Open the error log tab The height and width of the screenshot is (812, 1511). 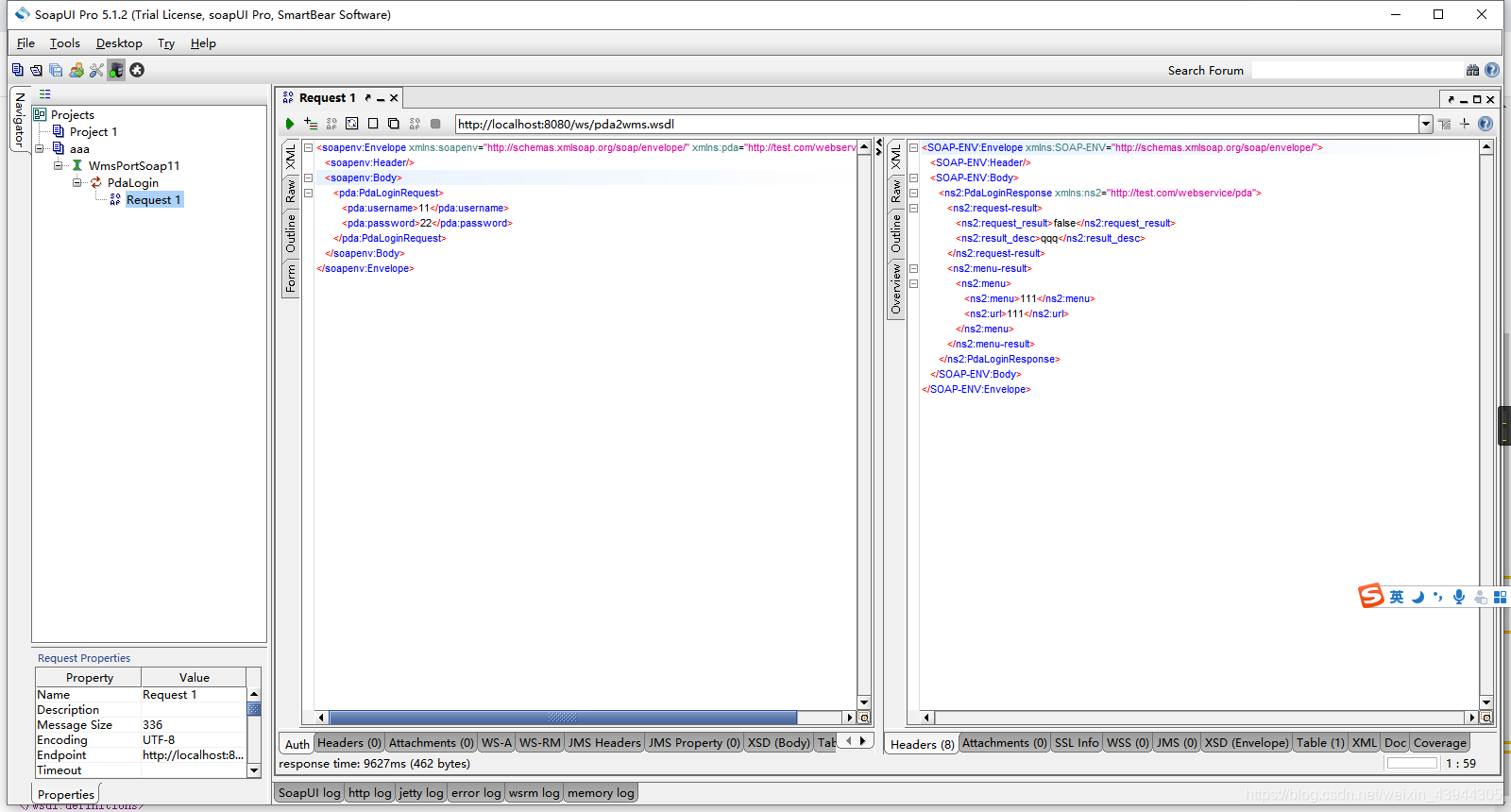[x=476, y=793]
